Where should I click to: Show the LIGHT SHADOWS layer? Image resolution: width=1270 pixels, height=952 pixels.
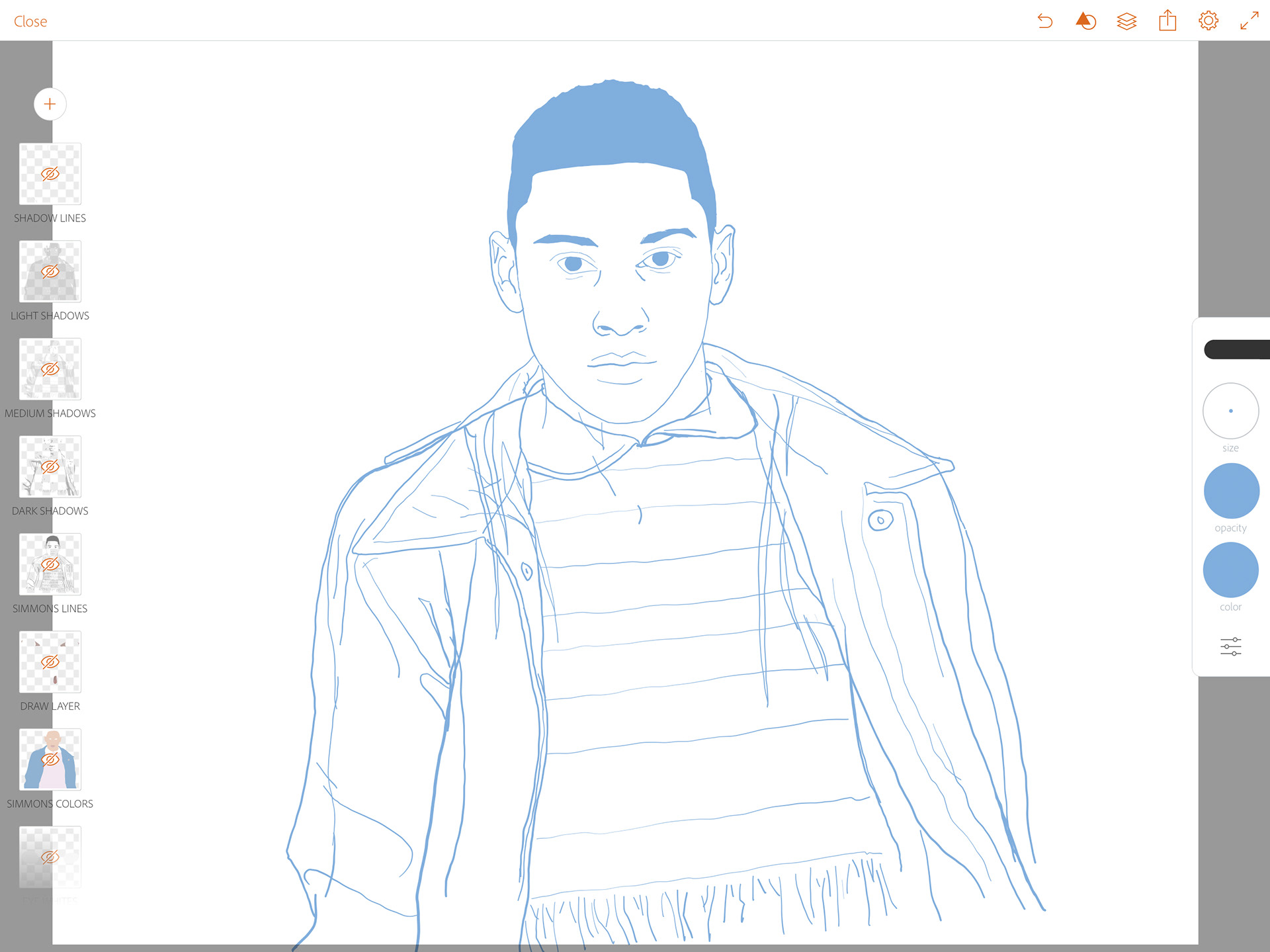50,272
